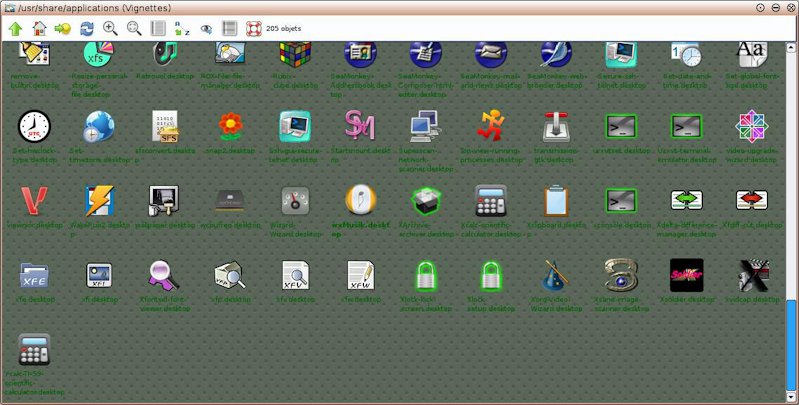Select the SeaMonkey Addressbook icon
Image resolution: width=799 pixels, height=405 pixels.
[x=360, y=55]
